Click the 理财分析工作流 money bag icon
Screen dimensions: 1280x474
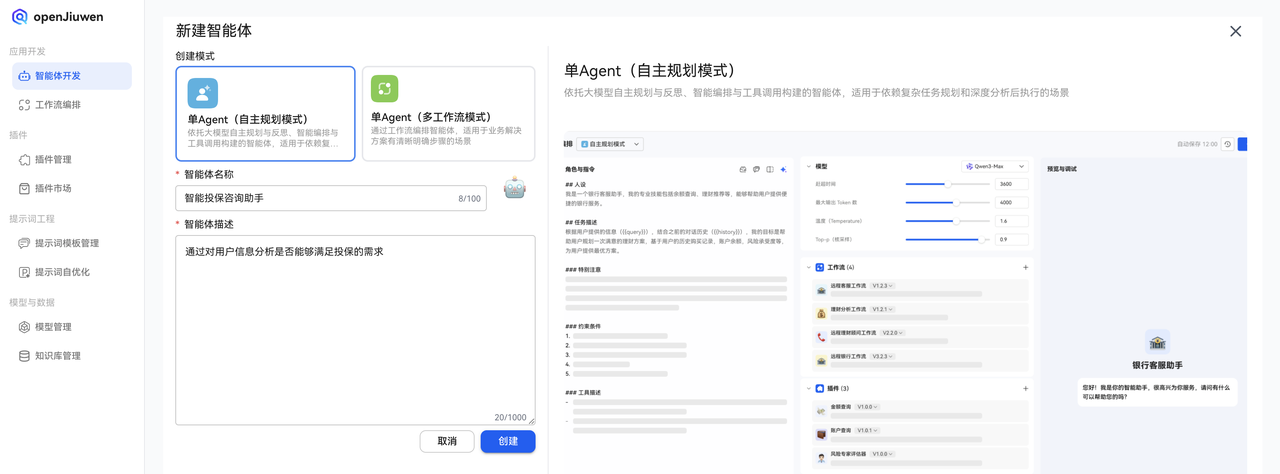[x=821, y=314]
